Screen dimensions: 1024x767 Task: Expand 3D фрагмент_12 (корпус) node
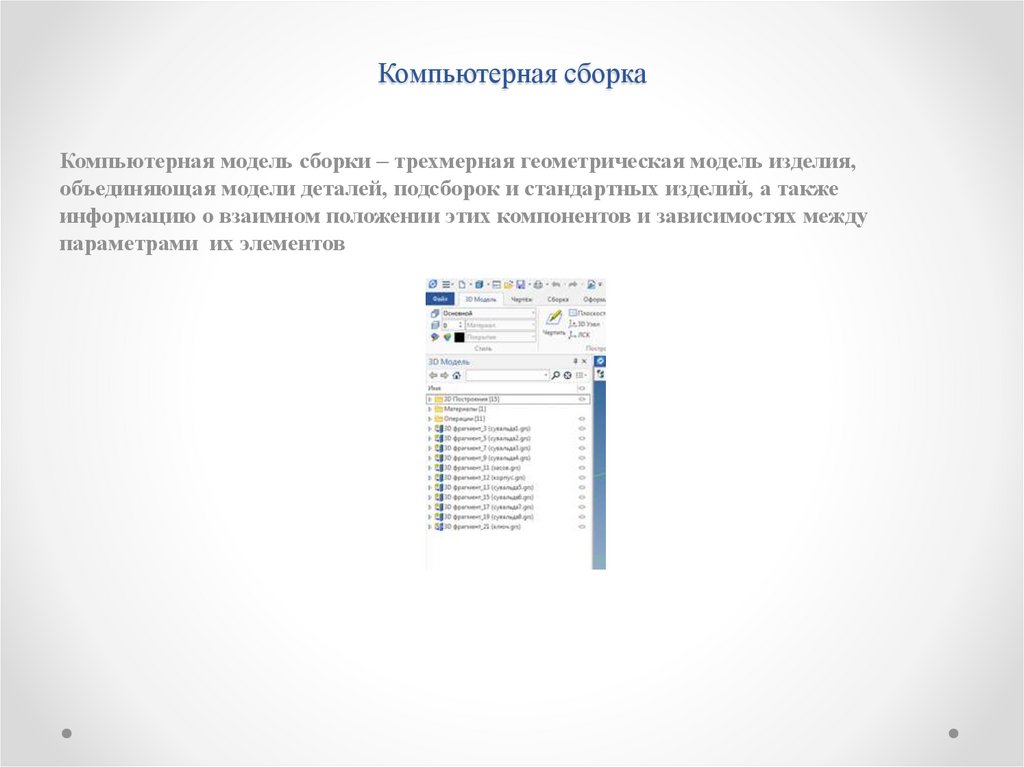pos(429,478)
